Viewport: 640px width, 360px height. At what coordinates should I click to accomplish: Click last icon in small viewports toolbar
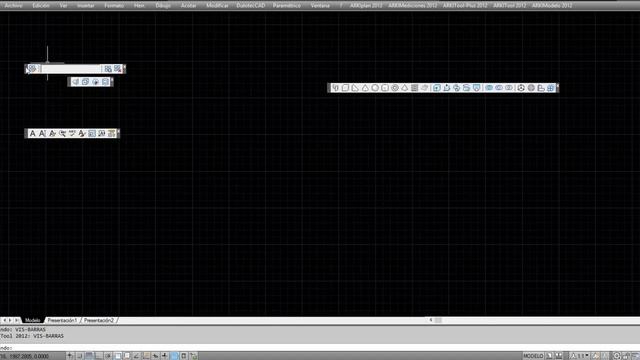pos(105,82)
